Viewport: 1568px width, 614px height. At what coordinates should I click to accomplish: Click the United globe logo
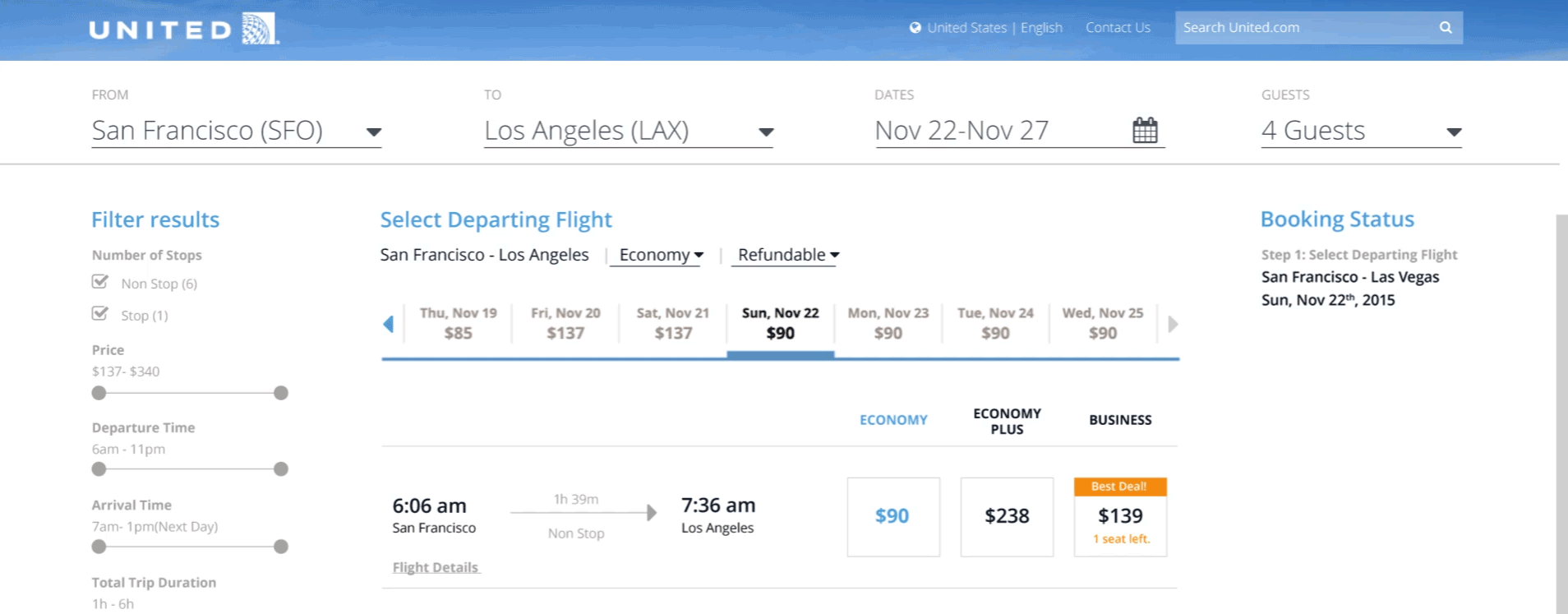(x=260, y=29)
